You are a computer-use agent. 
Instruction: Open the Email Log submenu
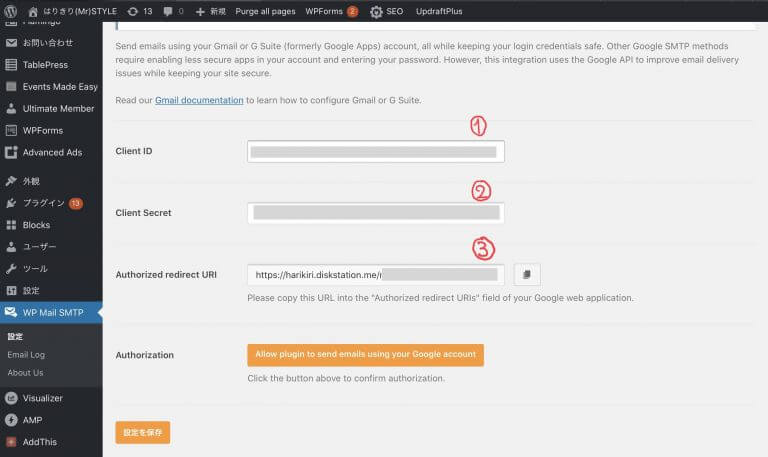[x=26, y=355]
